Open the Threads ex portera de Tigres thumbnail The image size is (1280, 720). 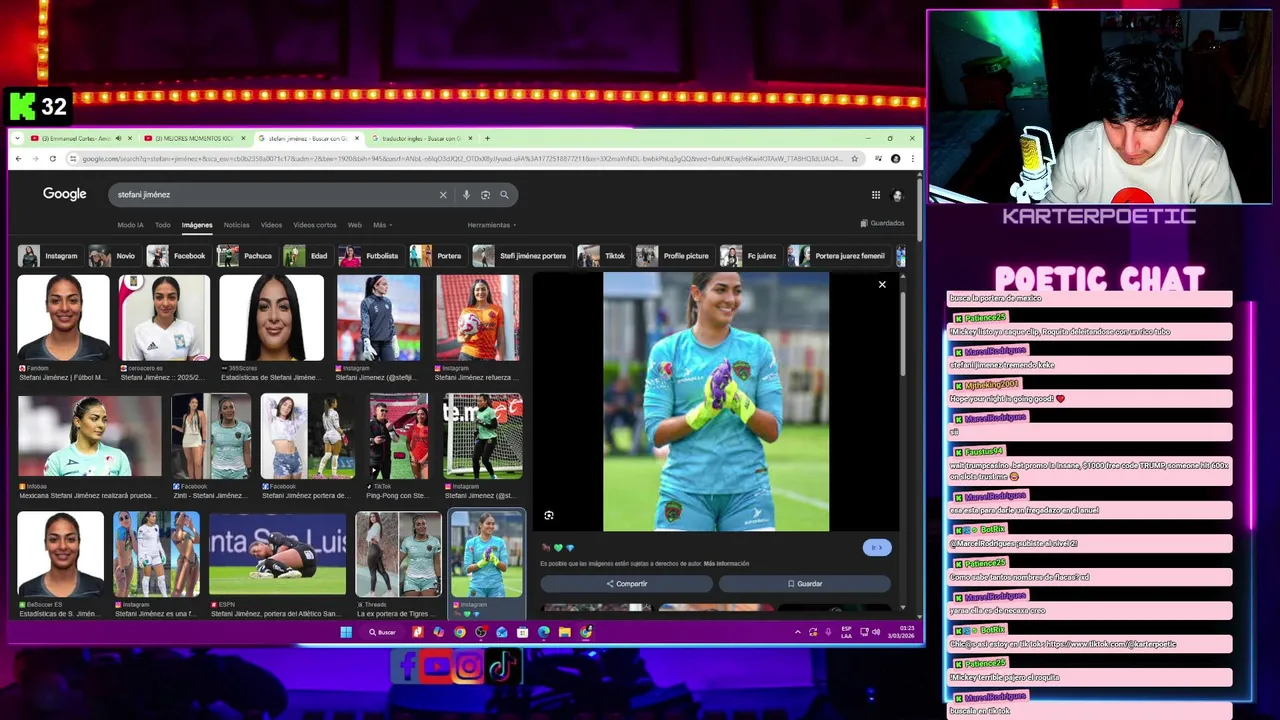398,554
